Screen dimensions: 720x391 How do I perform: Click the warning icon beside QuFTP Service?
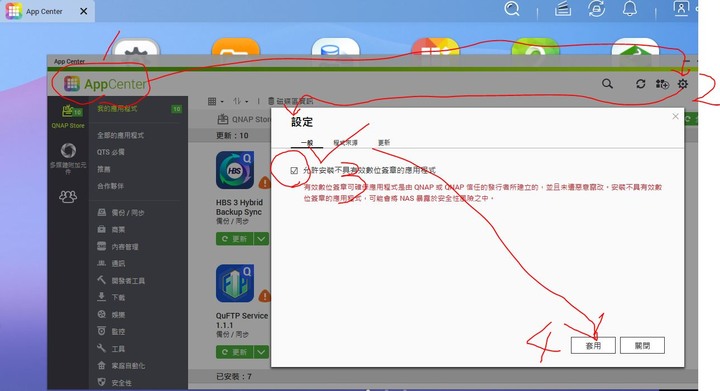(x=264, y=296)
